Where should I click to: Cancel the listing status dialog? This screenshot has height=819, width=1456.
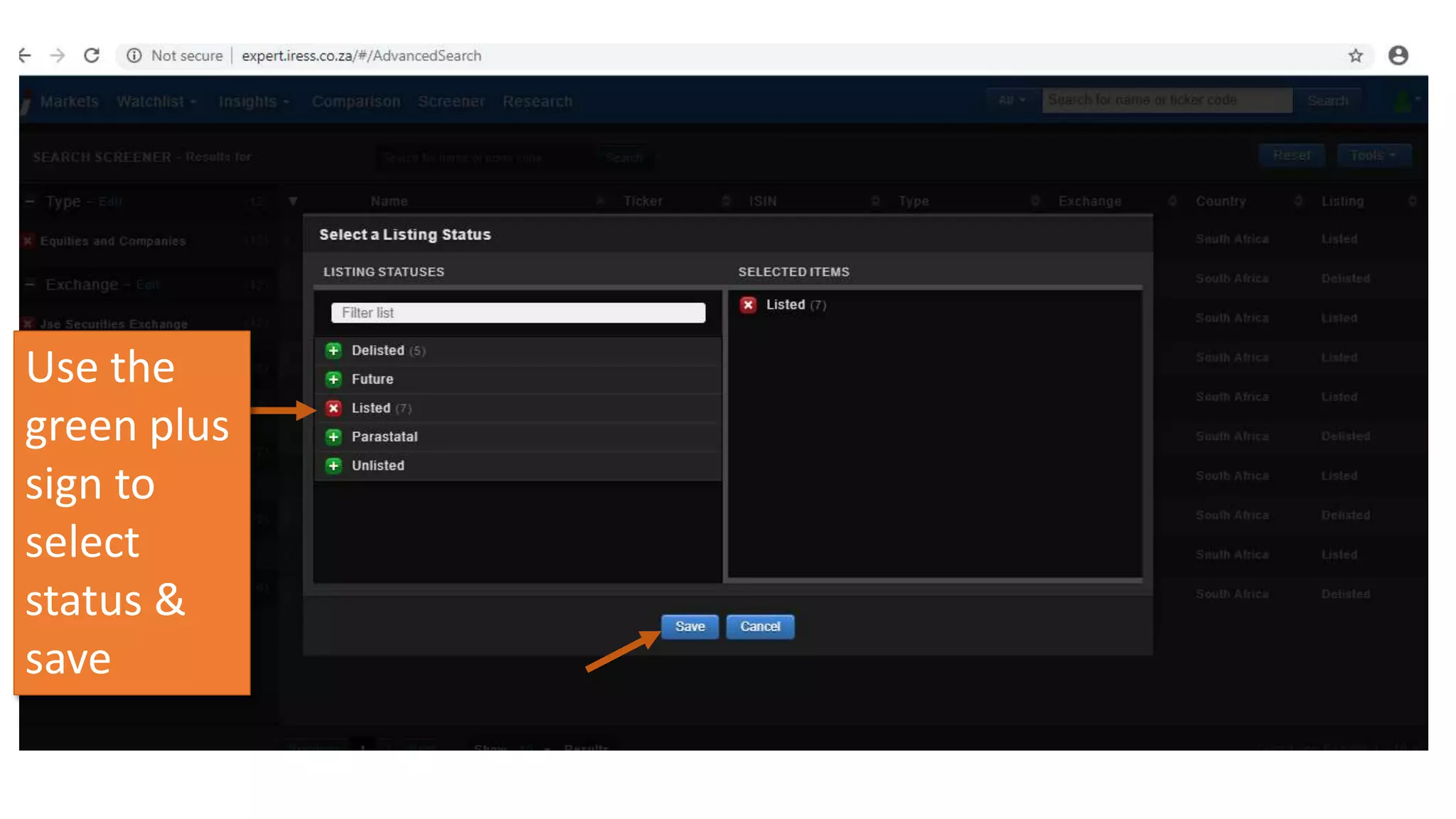pos(760,626)
